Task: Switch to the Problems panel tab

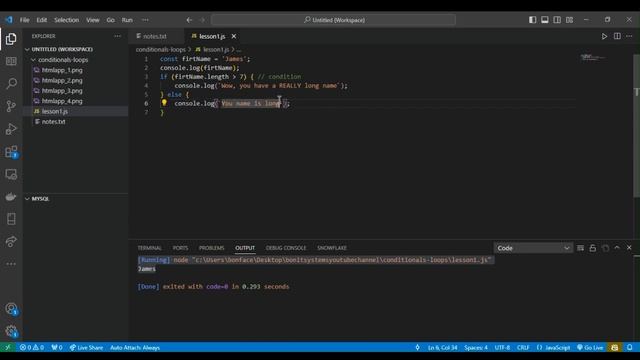Action: (211, 248)
